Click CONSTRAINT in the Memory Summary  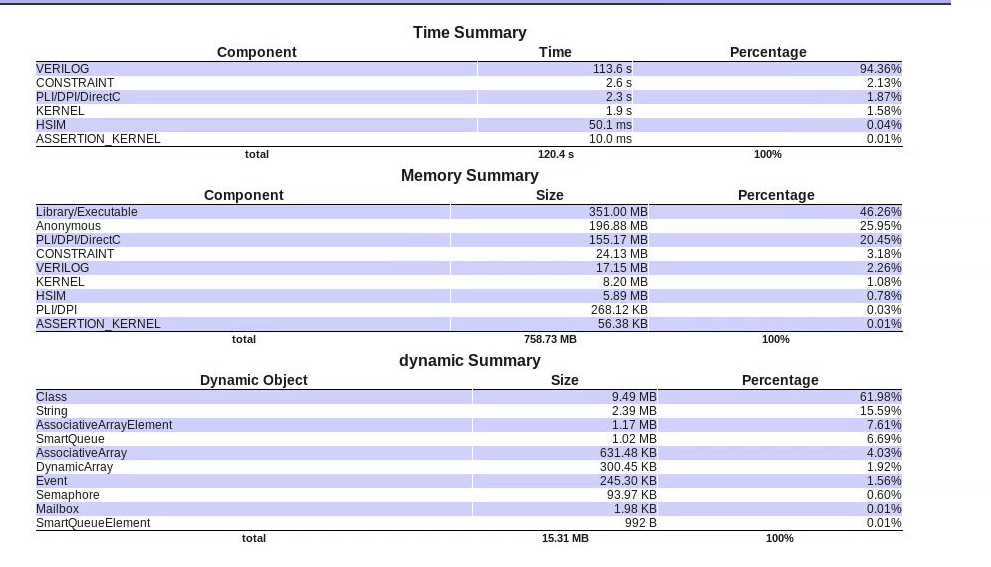click(75, 253)
